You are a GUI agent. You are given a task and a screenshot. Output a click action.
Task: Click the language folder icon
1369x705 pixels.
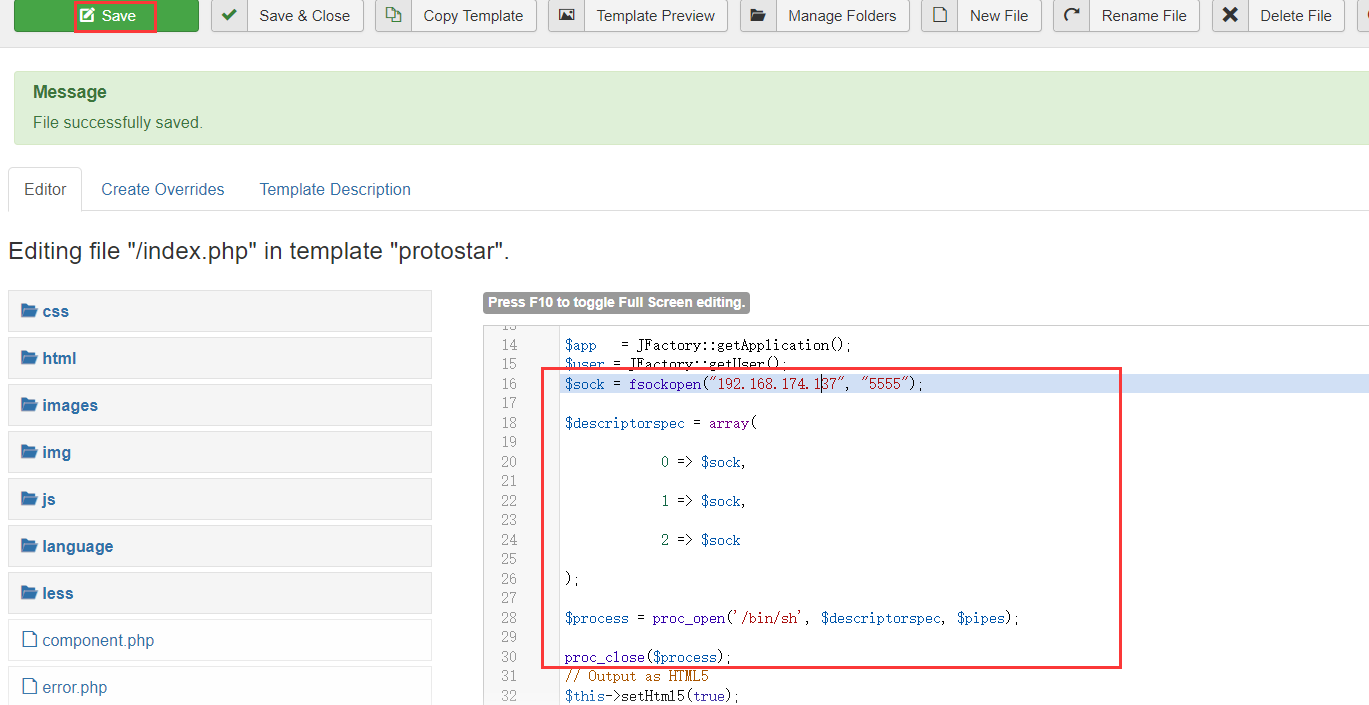29,546
